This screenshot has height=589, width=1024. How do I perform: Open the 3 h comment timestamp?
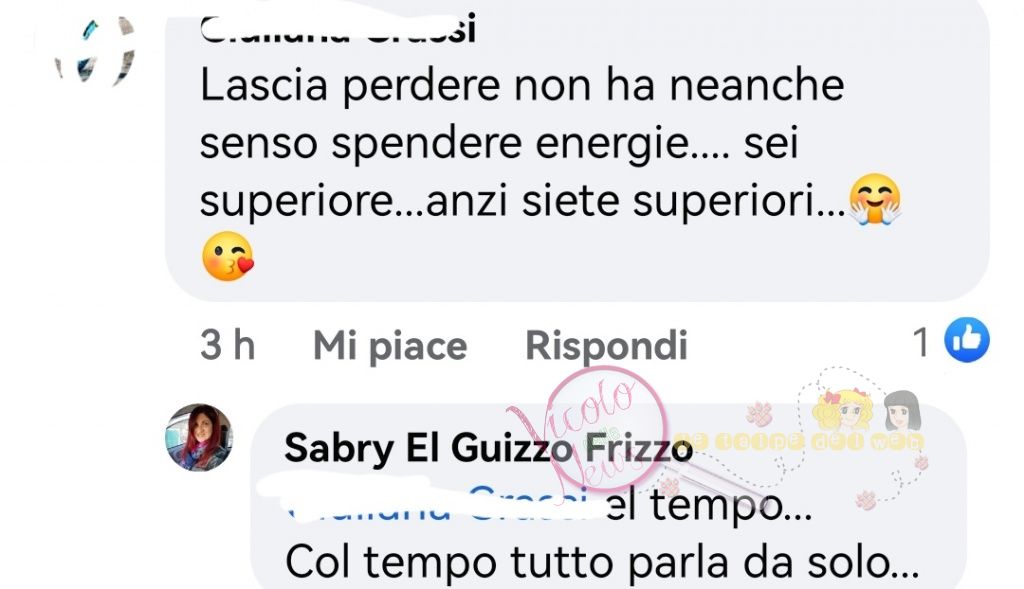pos(227,344)
